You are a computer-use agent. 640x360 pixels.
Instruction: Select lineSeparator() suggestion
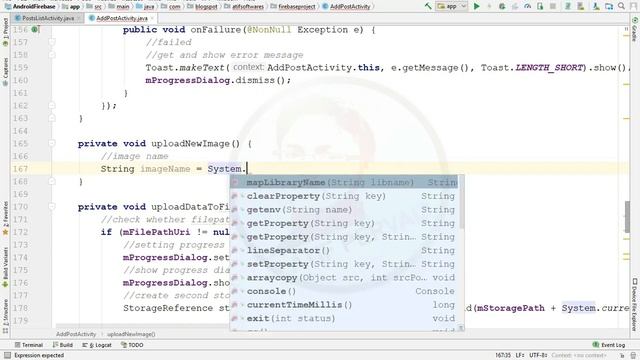(x=344, y=251)
